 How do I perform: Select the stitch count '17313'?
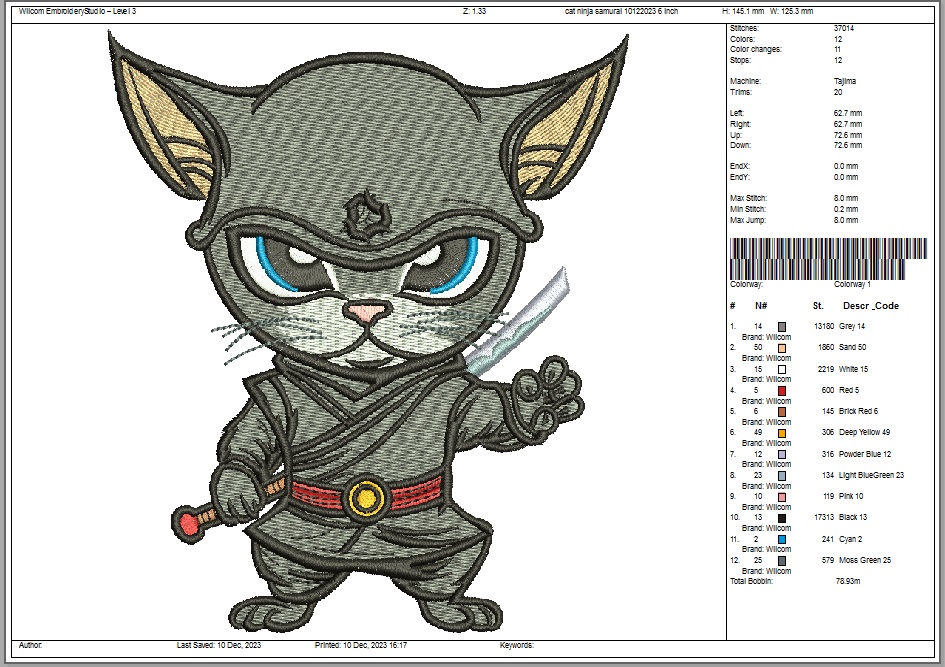(824, 517)
